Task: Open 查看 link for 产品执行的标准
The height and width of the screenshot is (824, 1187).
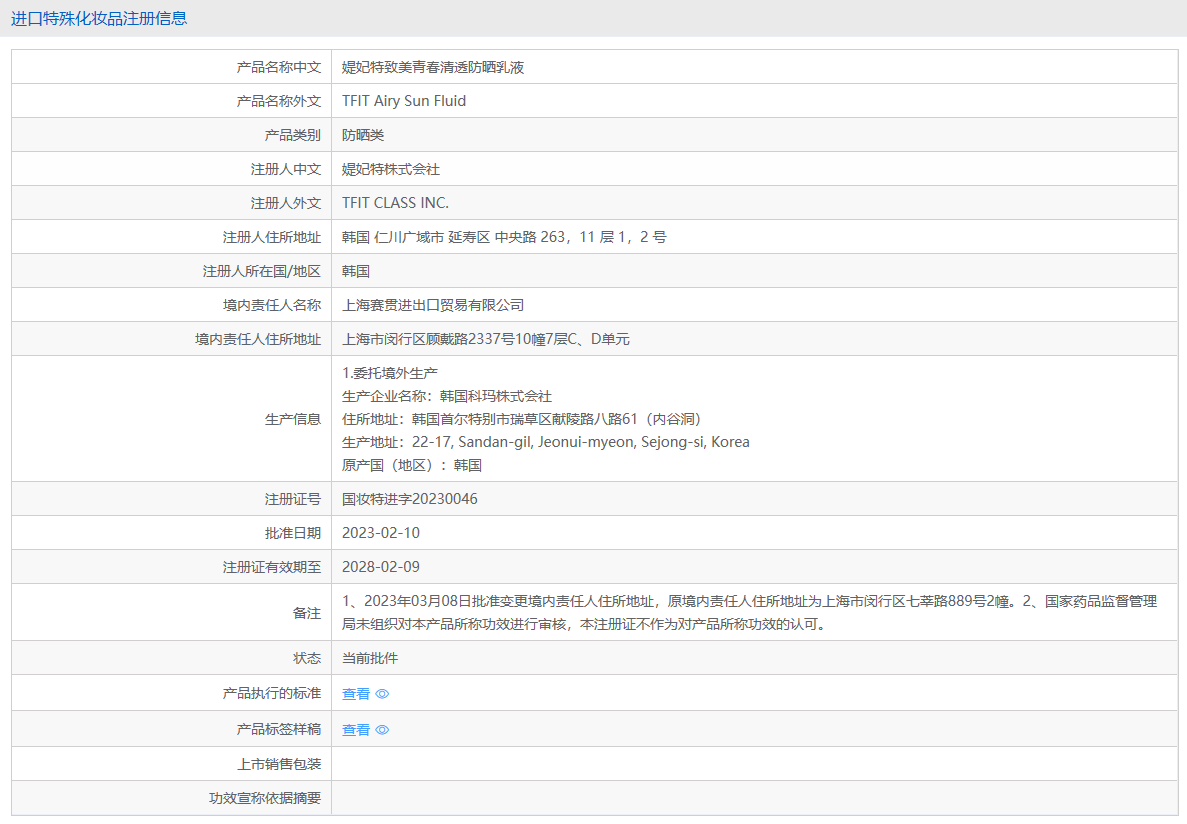Action: click(x=356, y=694)
